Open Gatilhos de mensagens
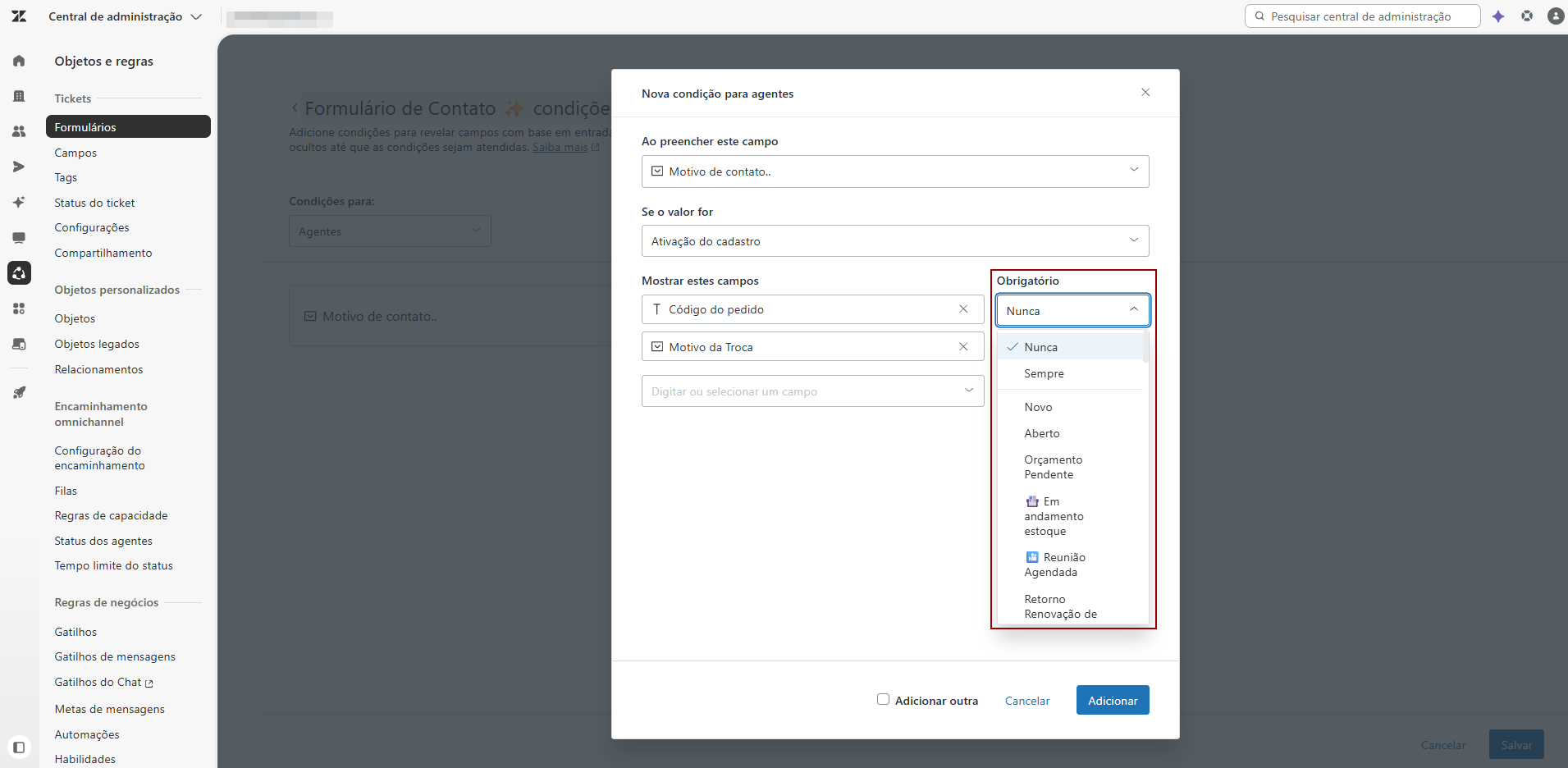Image resolution: width=1568 pixels, height=768 pixels. (x=115, y=656)
